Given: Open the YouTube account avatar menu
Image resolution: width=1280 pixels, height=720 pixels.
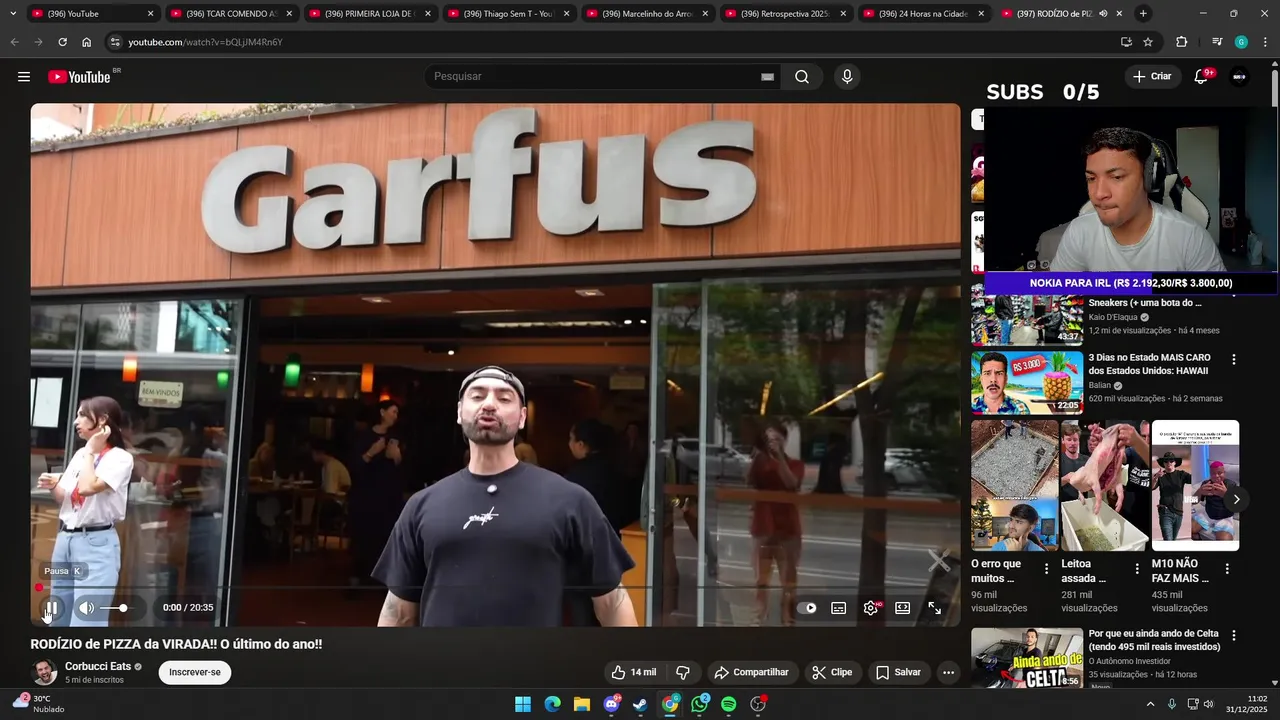Looking at the screenshot, I should [1239, 77].
